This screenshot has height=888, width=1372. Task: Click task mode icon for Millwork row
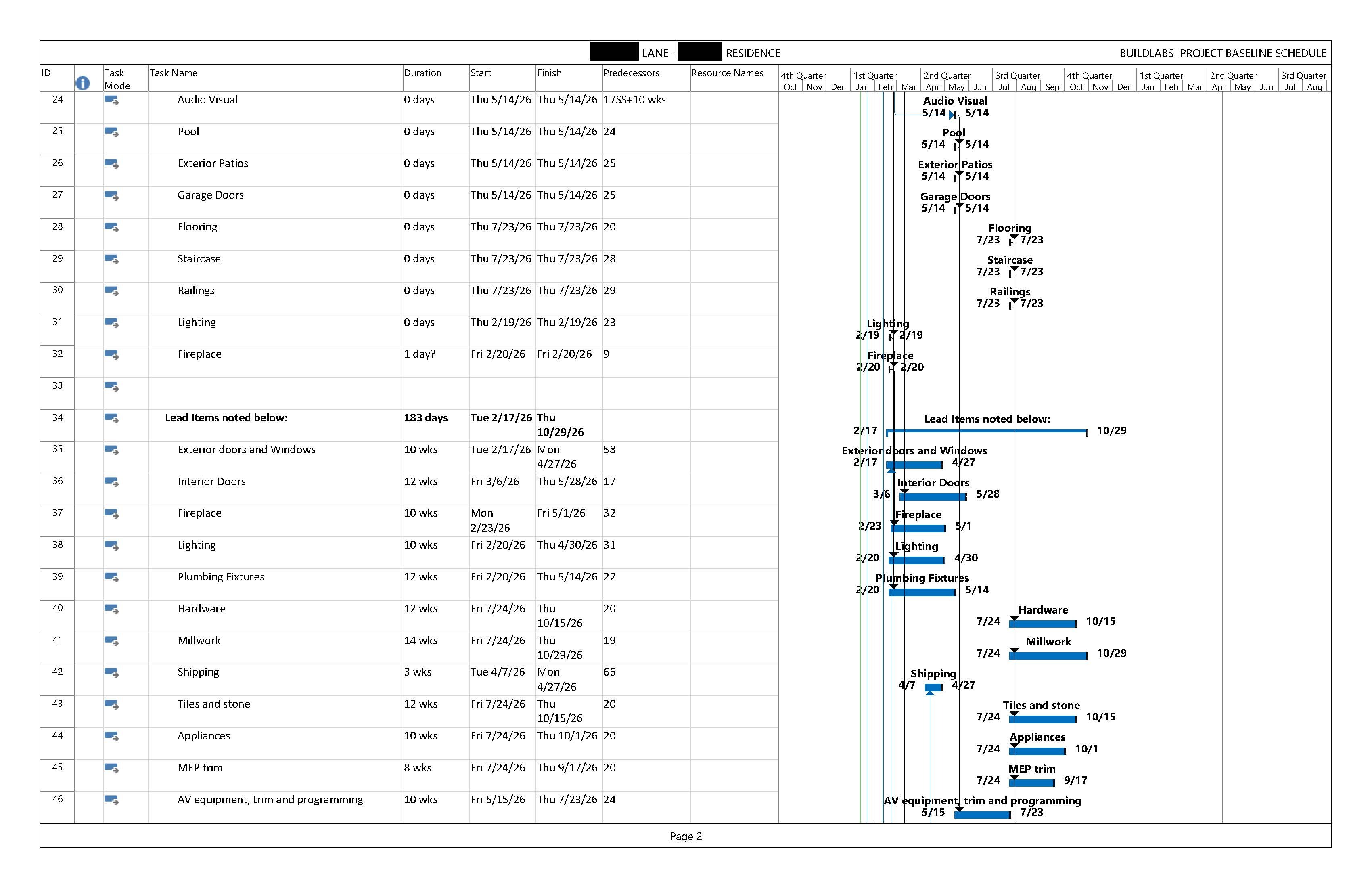111,641
